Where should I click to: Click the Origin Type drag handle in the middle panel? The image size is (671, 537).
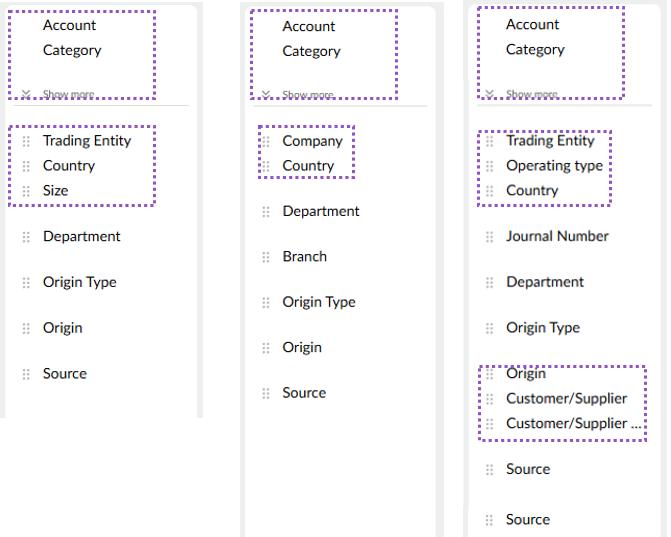pyautogui.click(x=266, y=303)
